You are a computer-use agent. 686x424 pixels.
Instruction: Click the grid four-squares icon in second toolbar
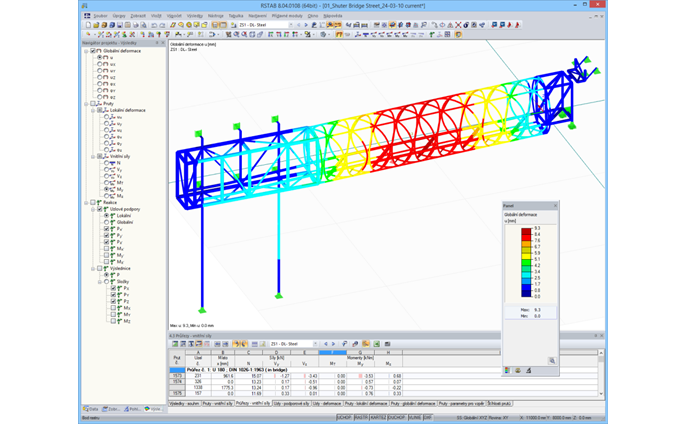tap(448, 34)
